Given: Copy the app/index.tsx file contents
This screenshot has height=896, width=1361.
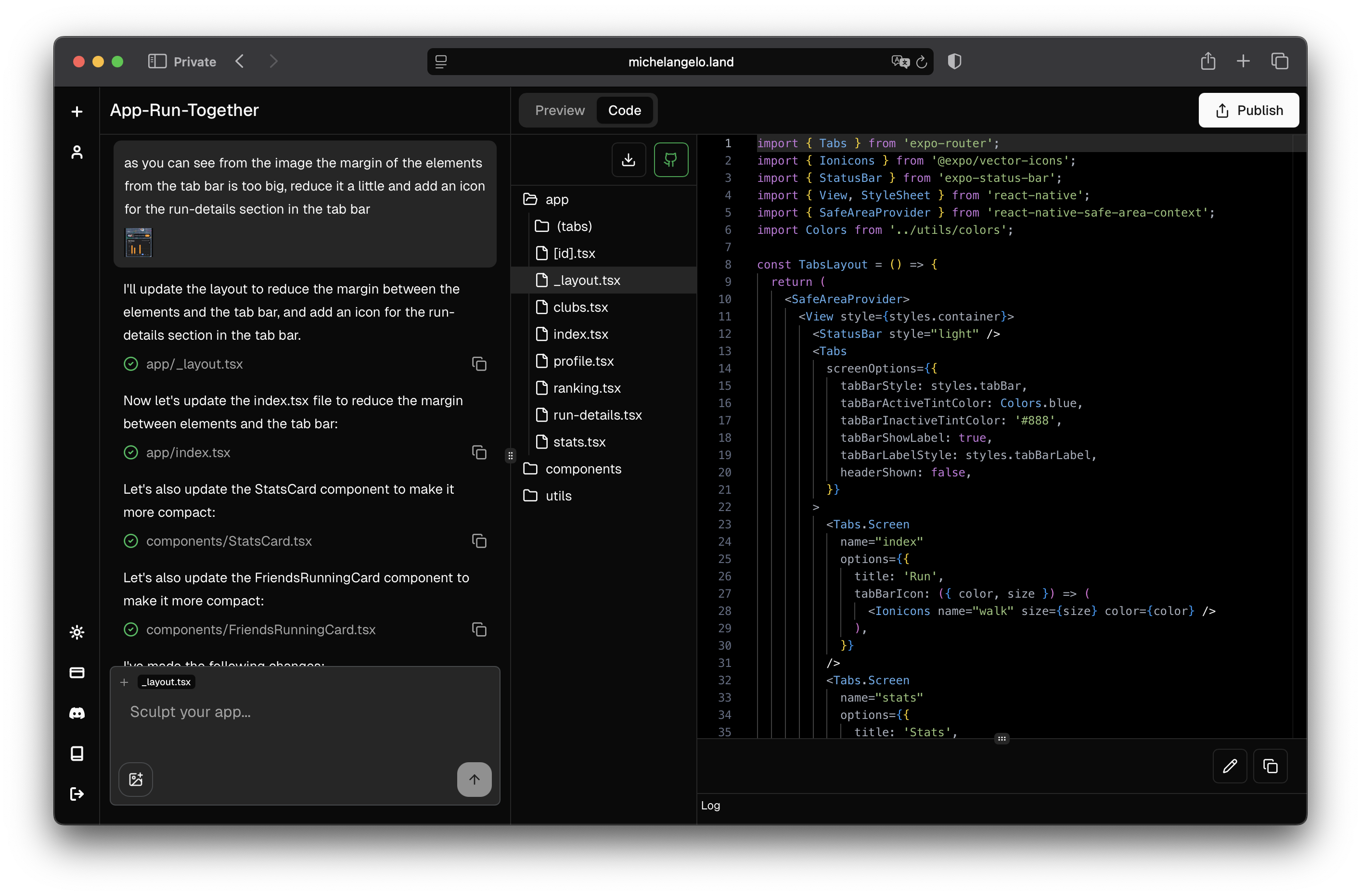Looking at the screenshot, I should [479, 452].
